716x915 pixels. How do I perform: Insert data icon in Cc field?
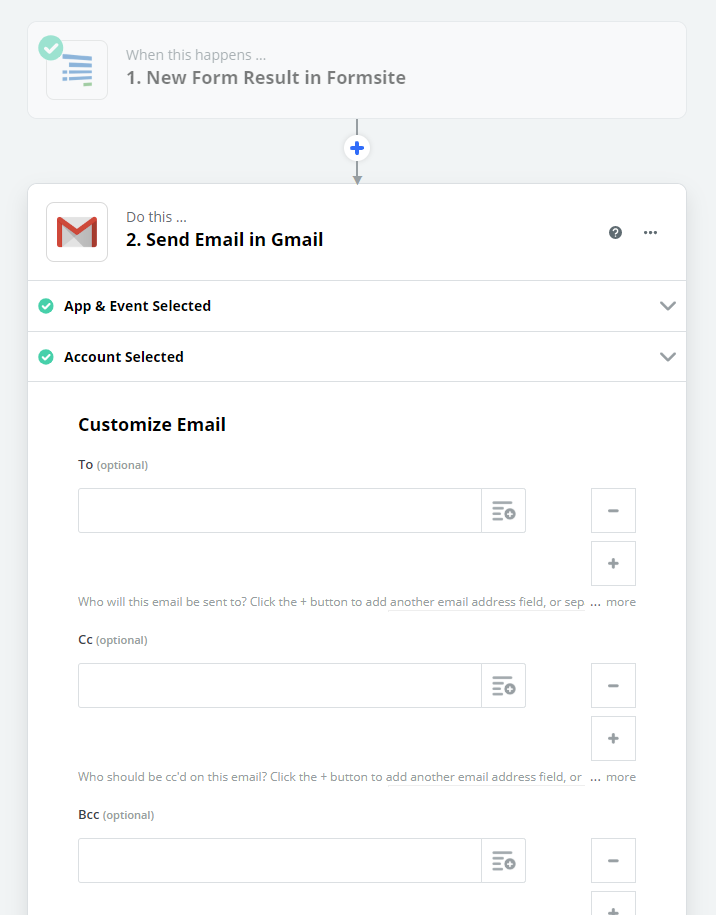click(x=504, y=686)
